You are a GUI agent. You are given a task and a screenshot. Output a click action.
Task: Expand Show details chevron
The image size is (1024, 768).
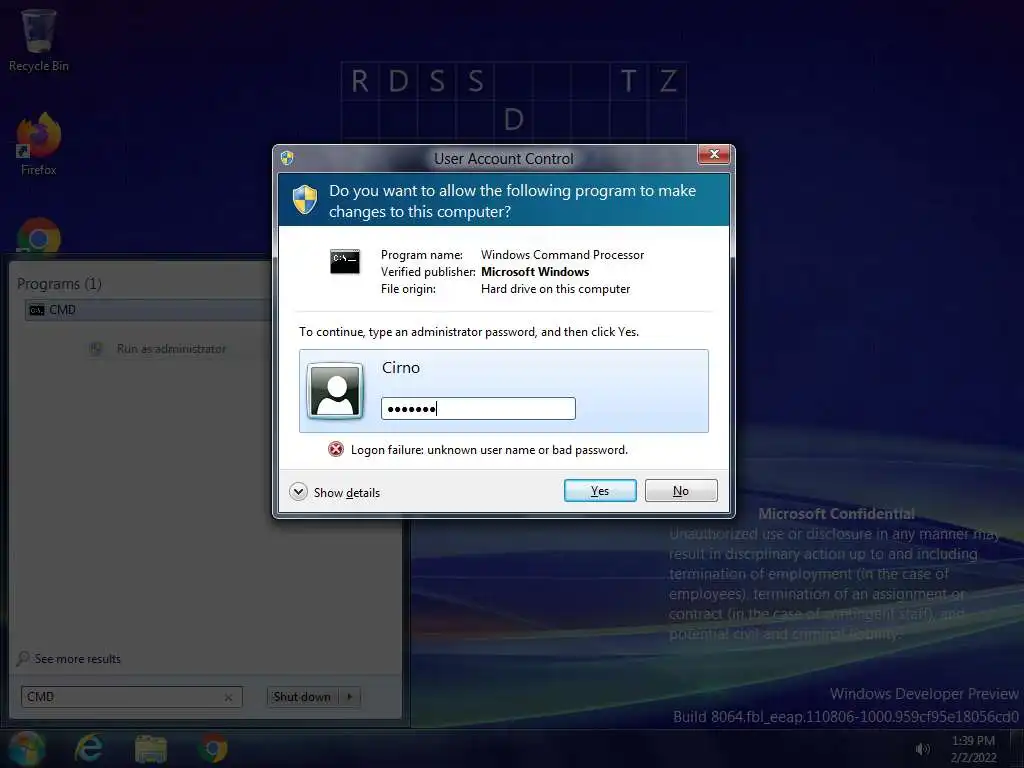click(298, 492)
